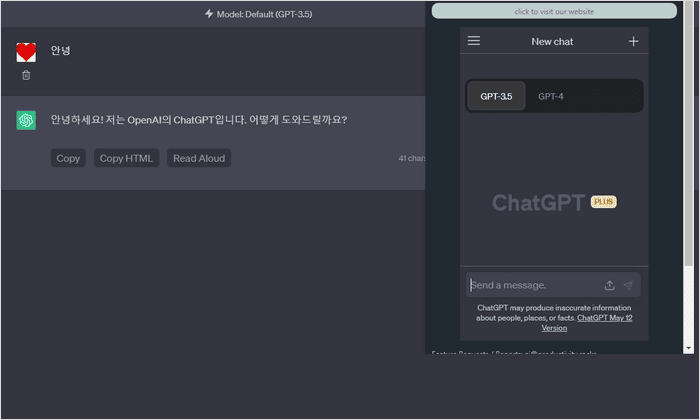
Task: Click Read Aloud for the response
Action: [199, 158]
